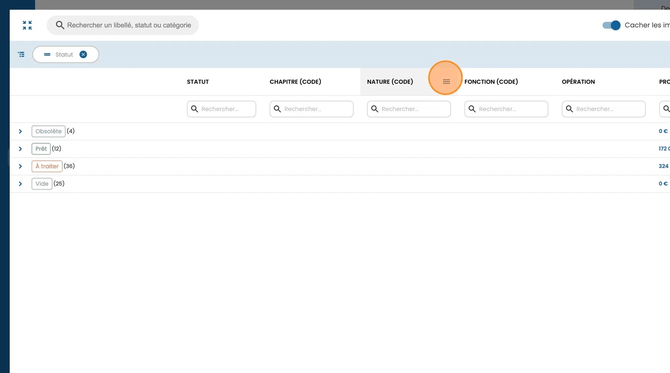Toggle the 'Cacher les' switch
670x373 pixels.
(611, 25)
